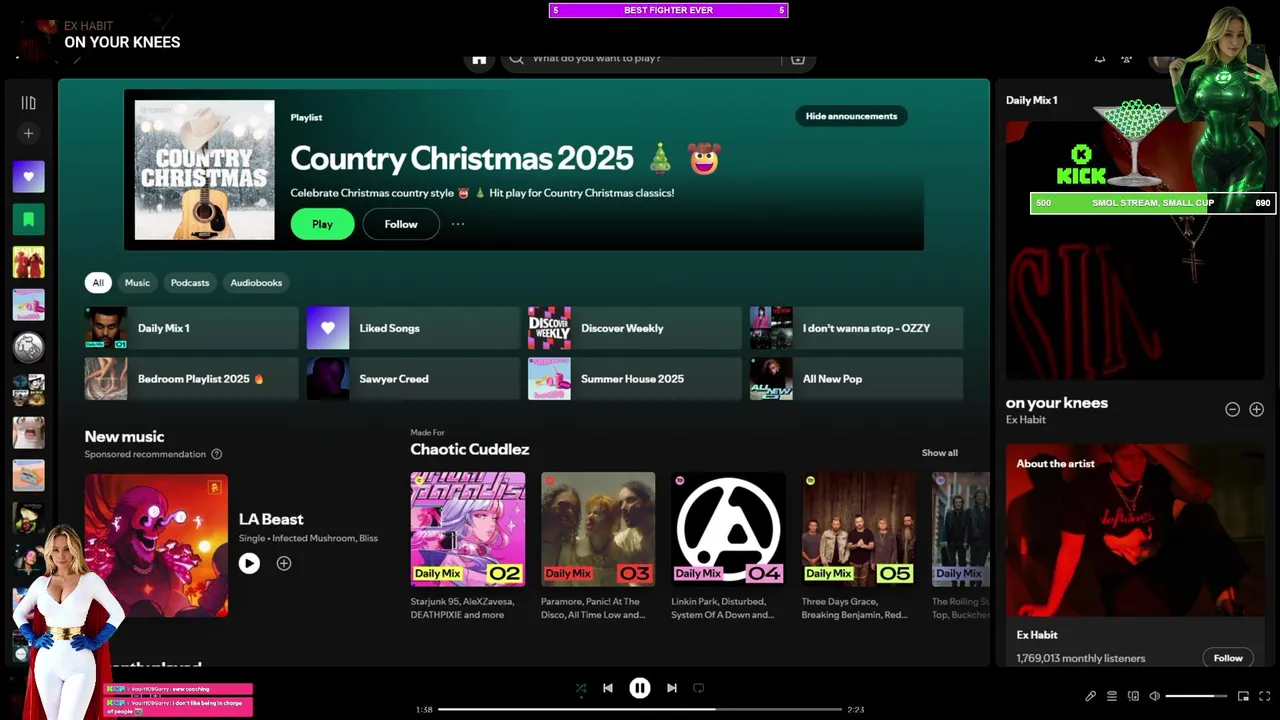Open Chaotic Cuddlez profile heading
The width and height of the screenshot is (1280, 720).
coord(470,450)
